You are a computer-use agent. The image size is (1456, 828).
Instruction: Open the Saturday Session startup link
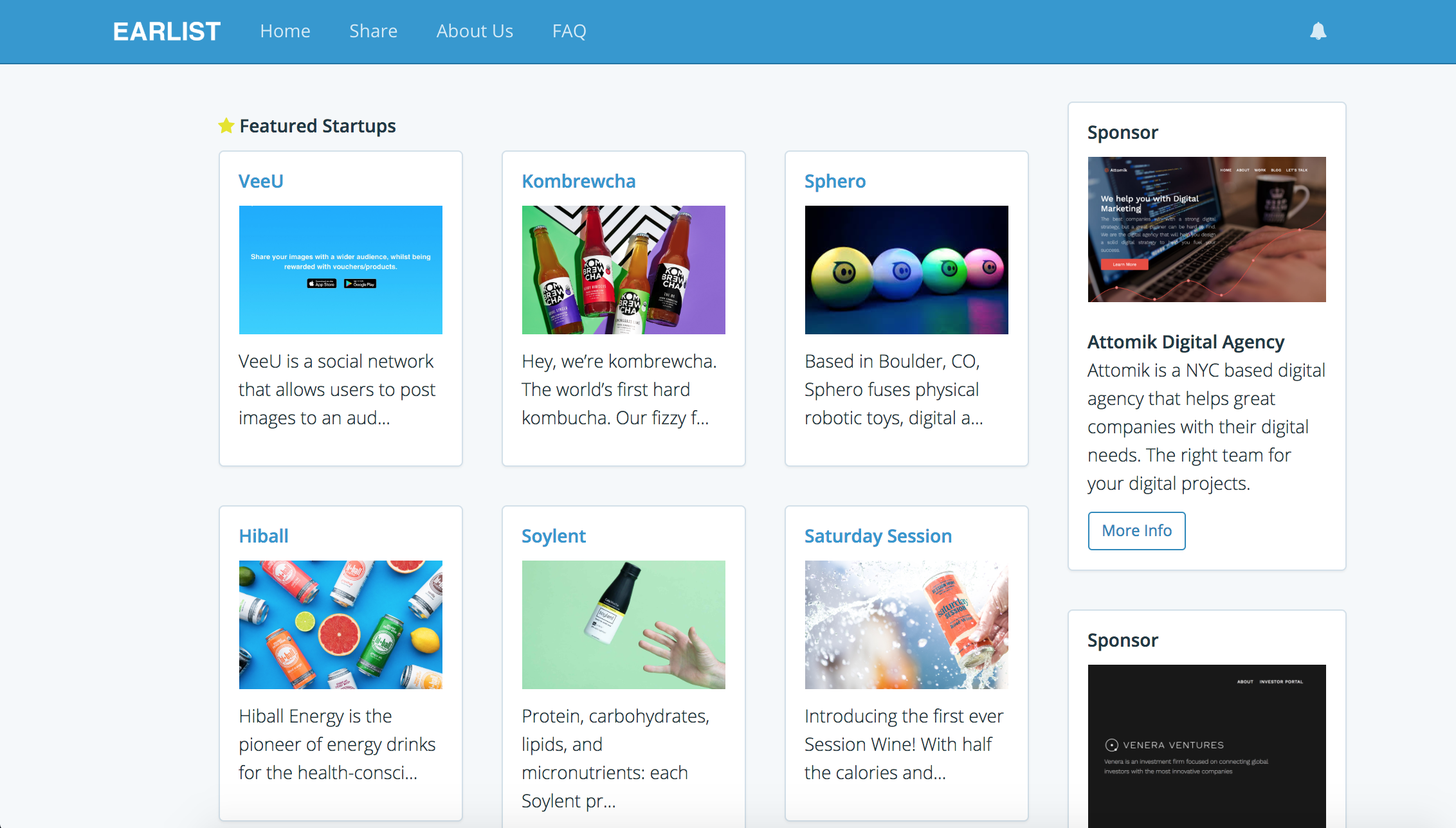tap(878, 535)
